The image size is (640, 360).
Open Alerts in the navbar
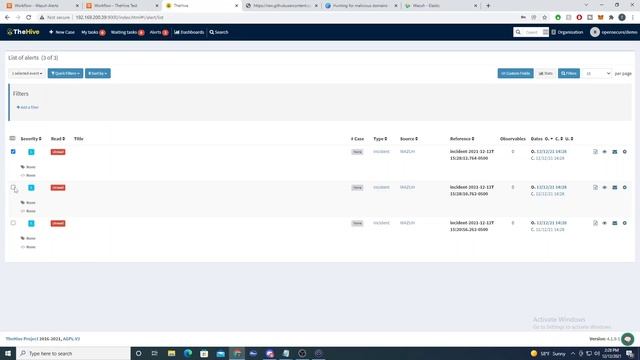point(159,32)
